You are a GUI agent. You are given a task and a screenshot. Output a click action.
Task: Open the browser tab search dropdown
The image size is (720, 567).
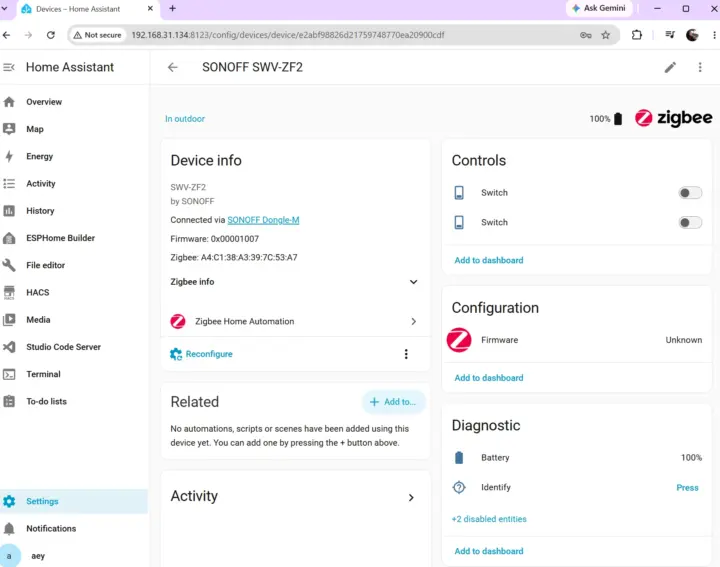[x=5, y=8]
